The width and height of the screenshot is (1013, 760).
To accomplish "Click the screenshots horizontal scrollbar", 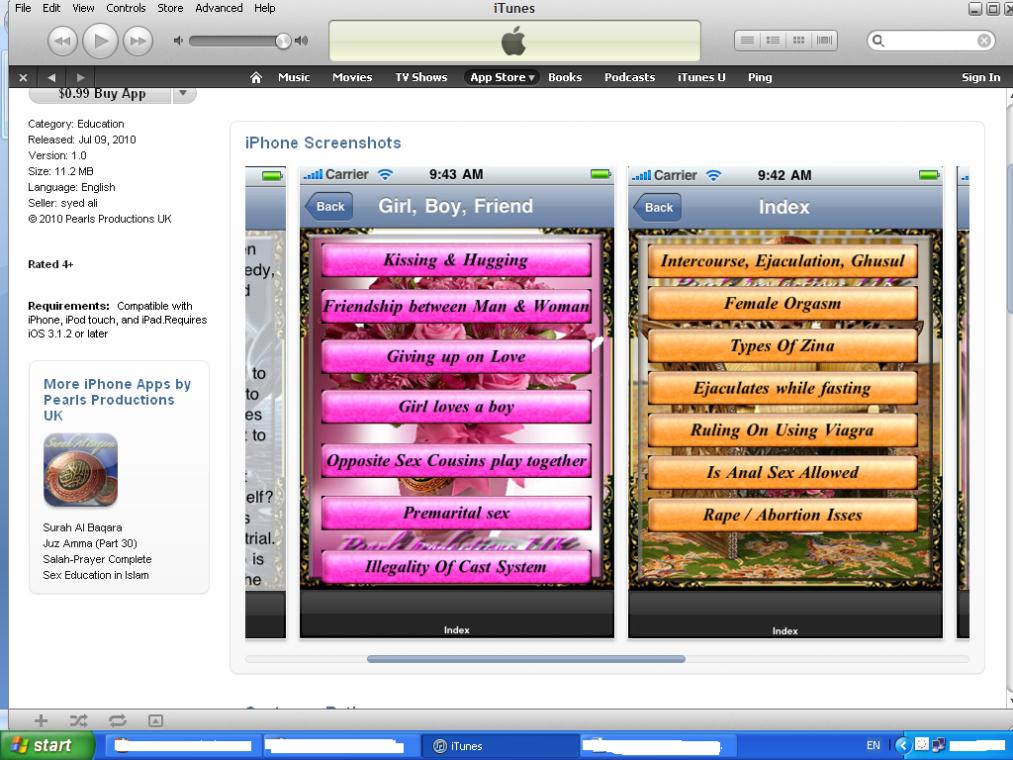I will pyautogui.click(x=526, y=659).
